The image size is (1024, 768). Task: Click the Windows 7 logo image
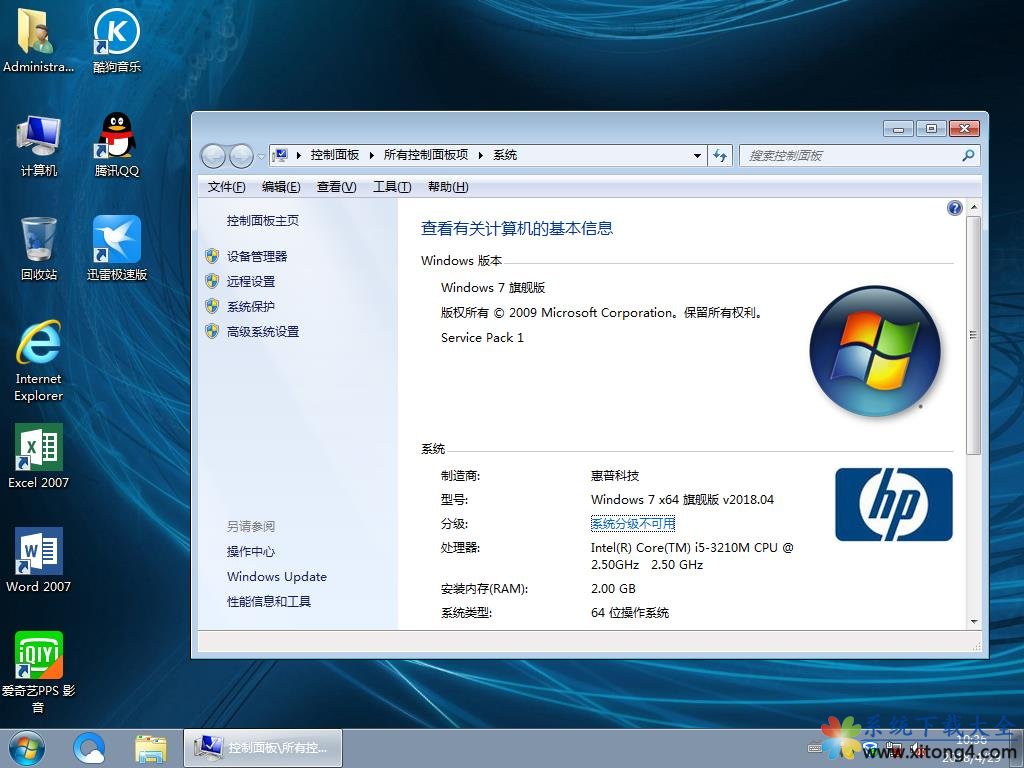click(875, 351)
